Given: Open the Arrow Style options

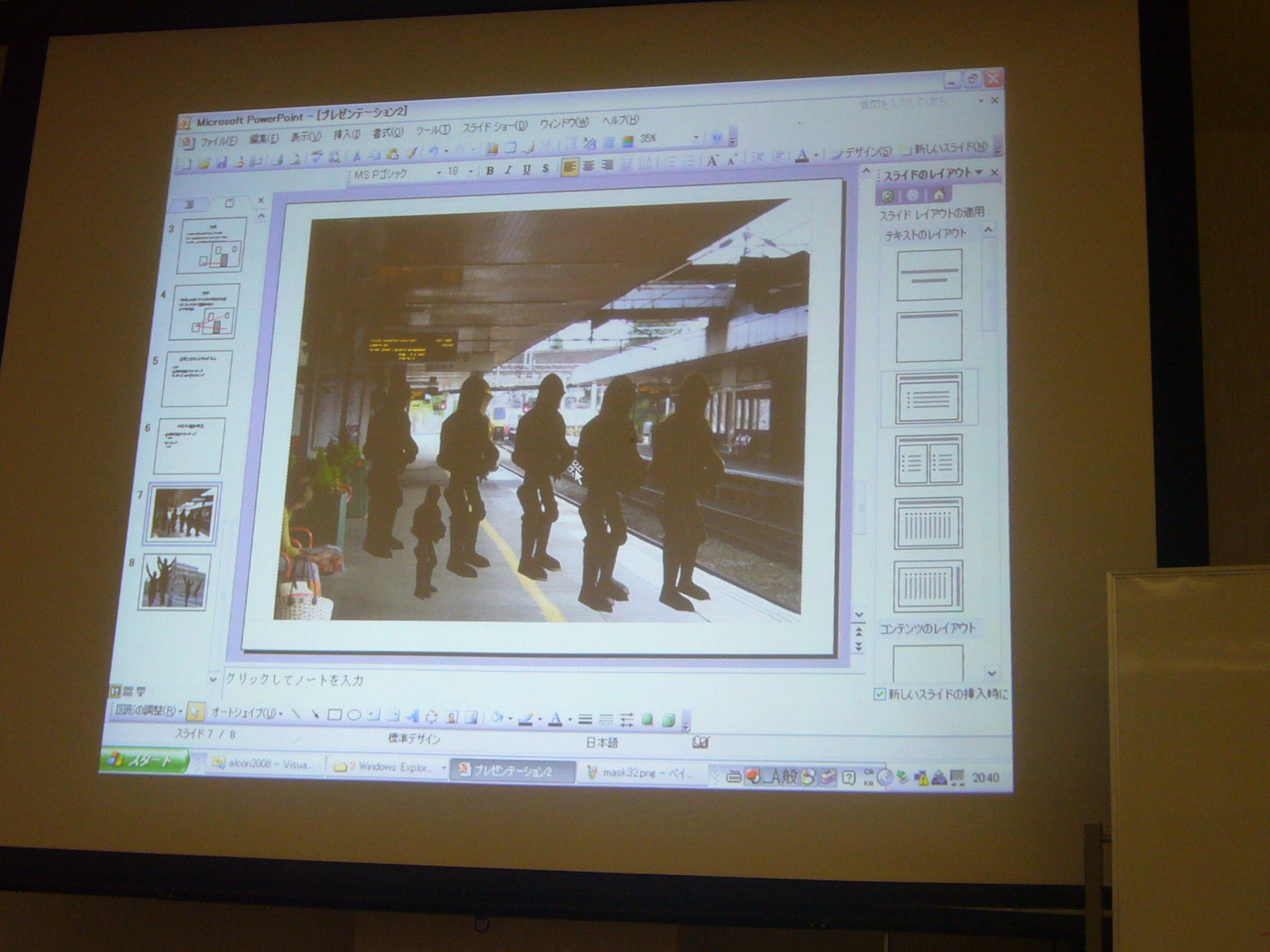Looking at the screenshot, I should click(x=626, y=720).
